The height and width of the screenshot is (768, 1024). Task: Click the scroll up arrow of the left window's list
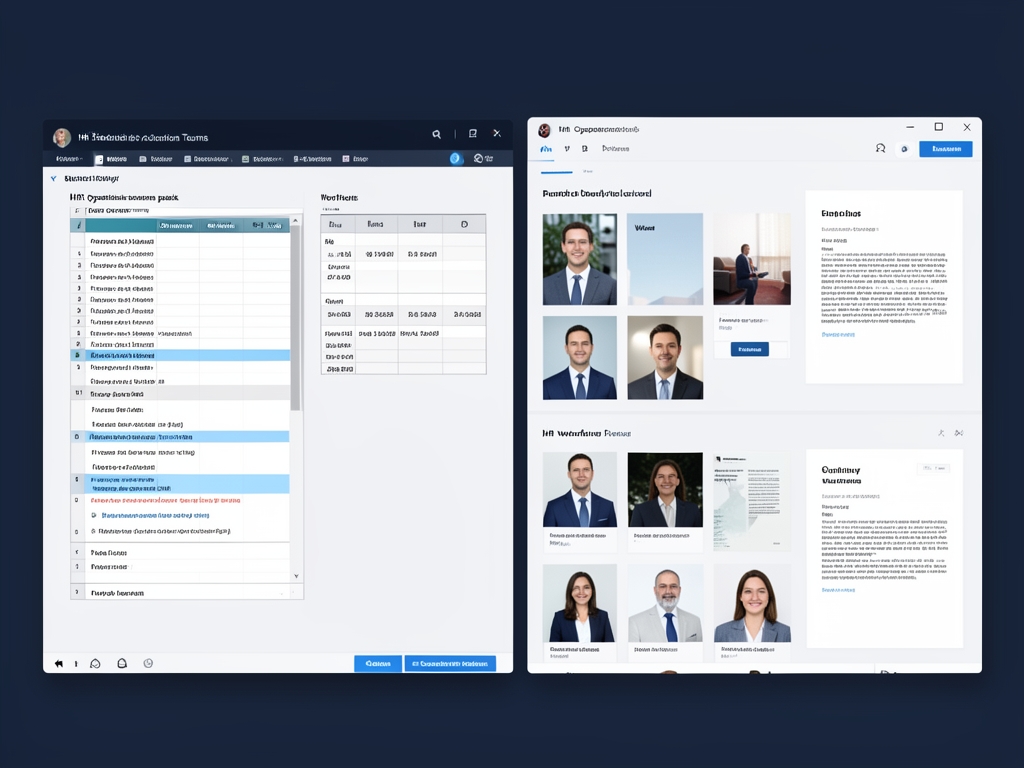(x=296, y=221)
